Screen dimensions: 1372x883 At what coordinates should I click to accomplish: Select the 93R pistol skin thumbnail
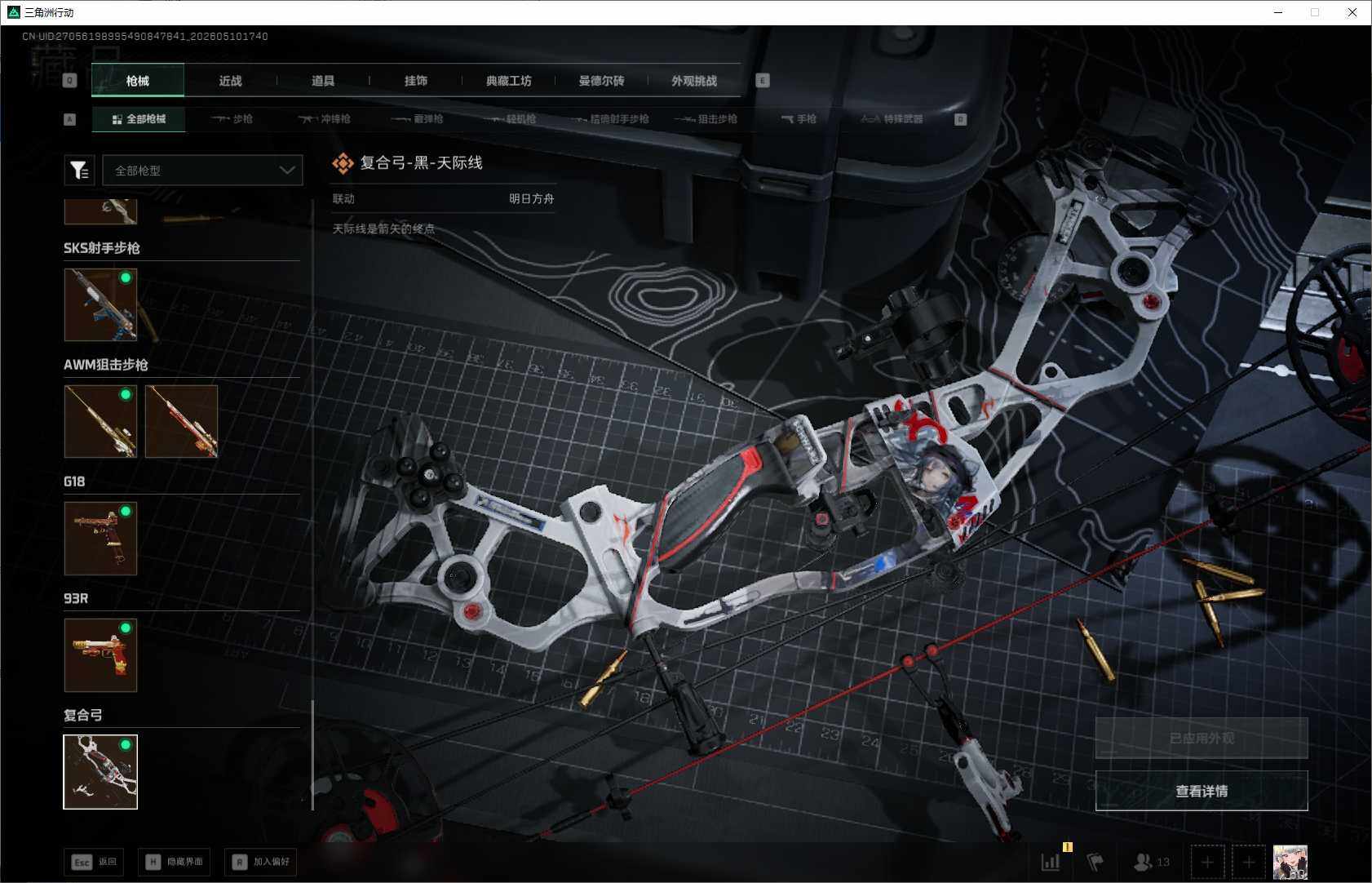(100, 655)
